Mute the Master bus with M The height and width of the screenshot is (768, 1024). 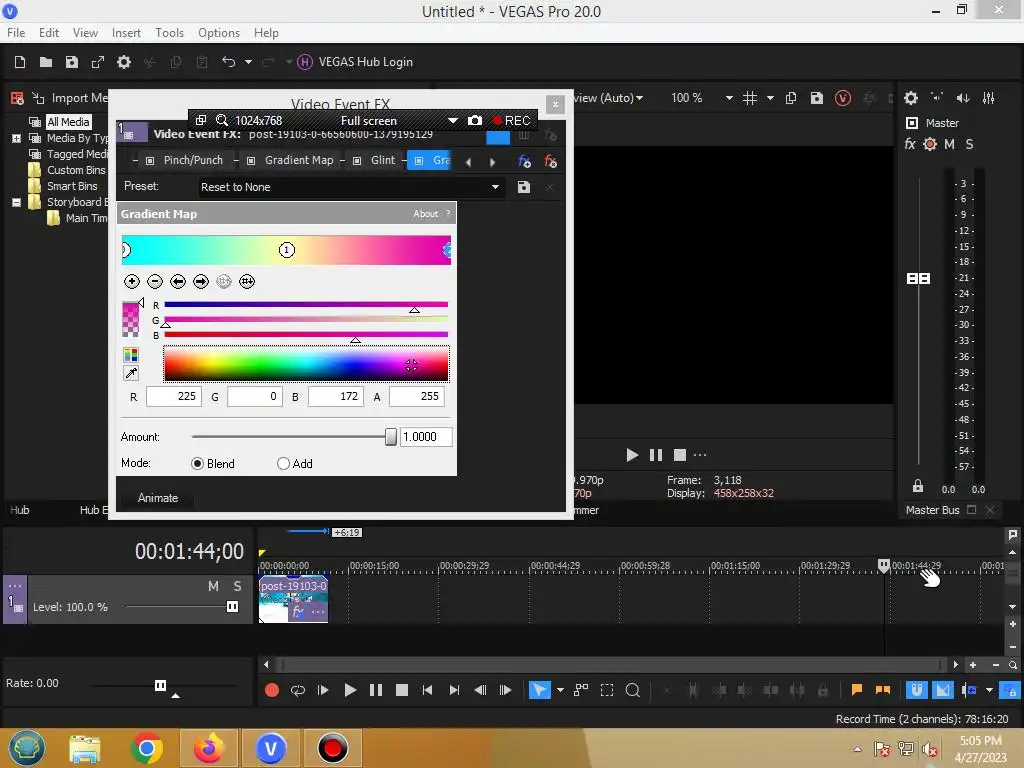pos(949,144)
